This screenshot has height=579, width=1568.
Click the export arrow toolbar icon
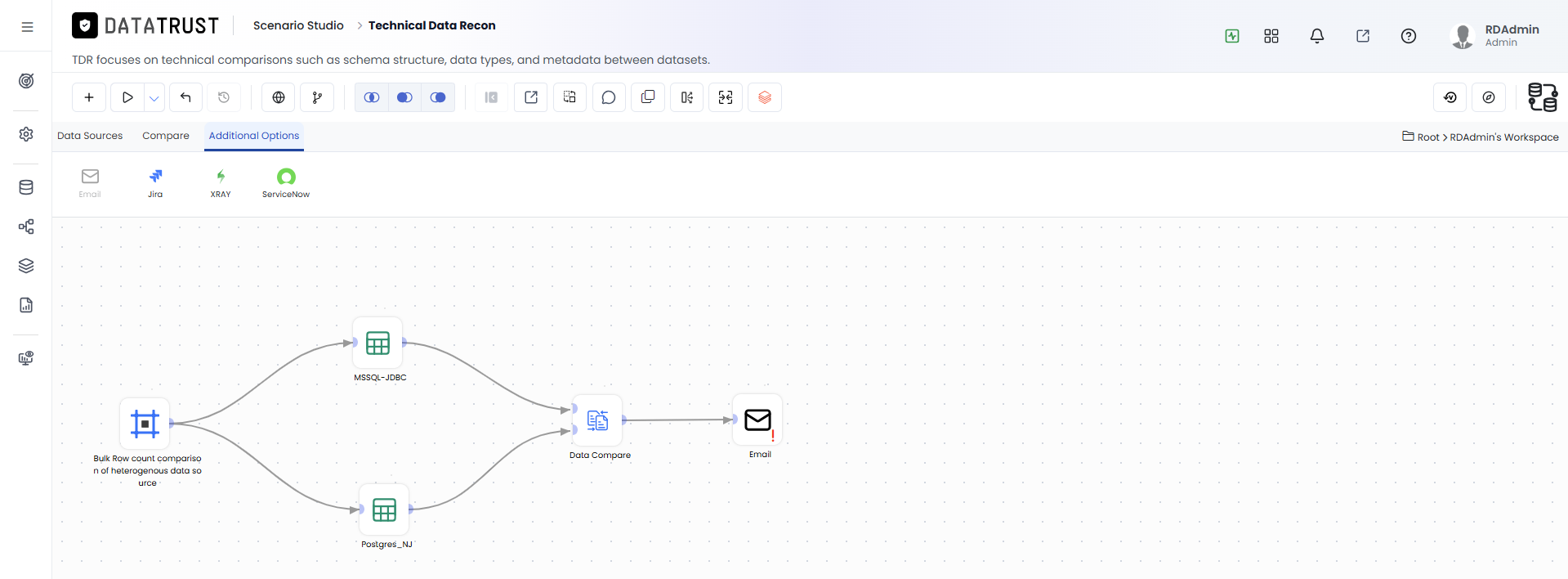coord(531,97)
